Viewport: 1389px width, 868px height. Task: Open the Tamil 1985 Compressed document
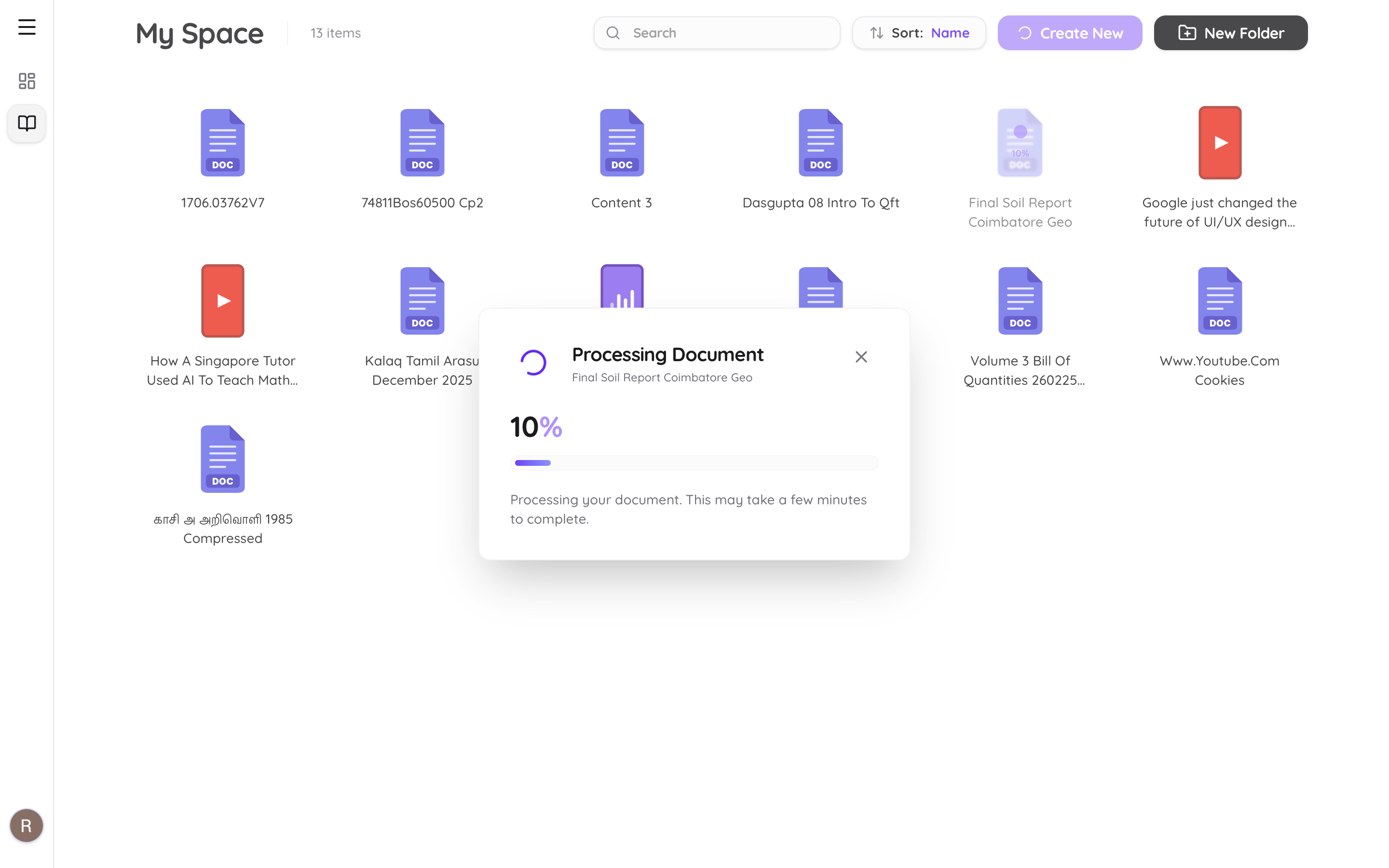(223, 458)
